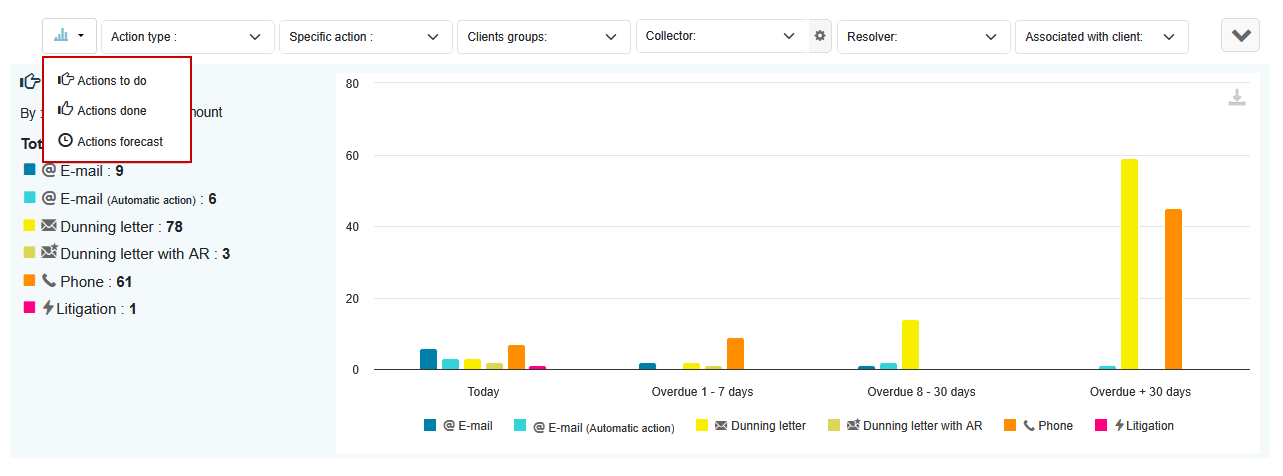Open the Action type dropdown
The height and width of the screenshot is (476, 1283).
coord(187,37)
